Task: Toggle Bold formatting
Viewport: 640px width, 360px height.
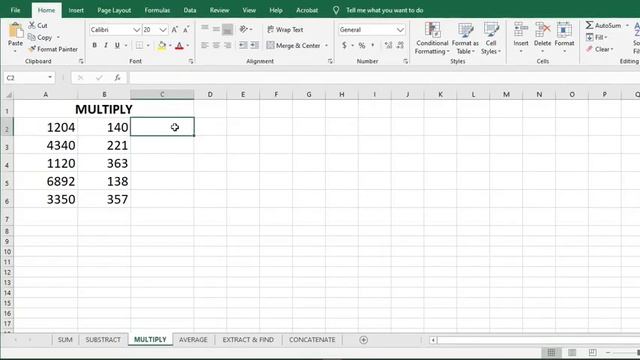Action: pos(94,45)
